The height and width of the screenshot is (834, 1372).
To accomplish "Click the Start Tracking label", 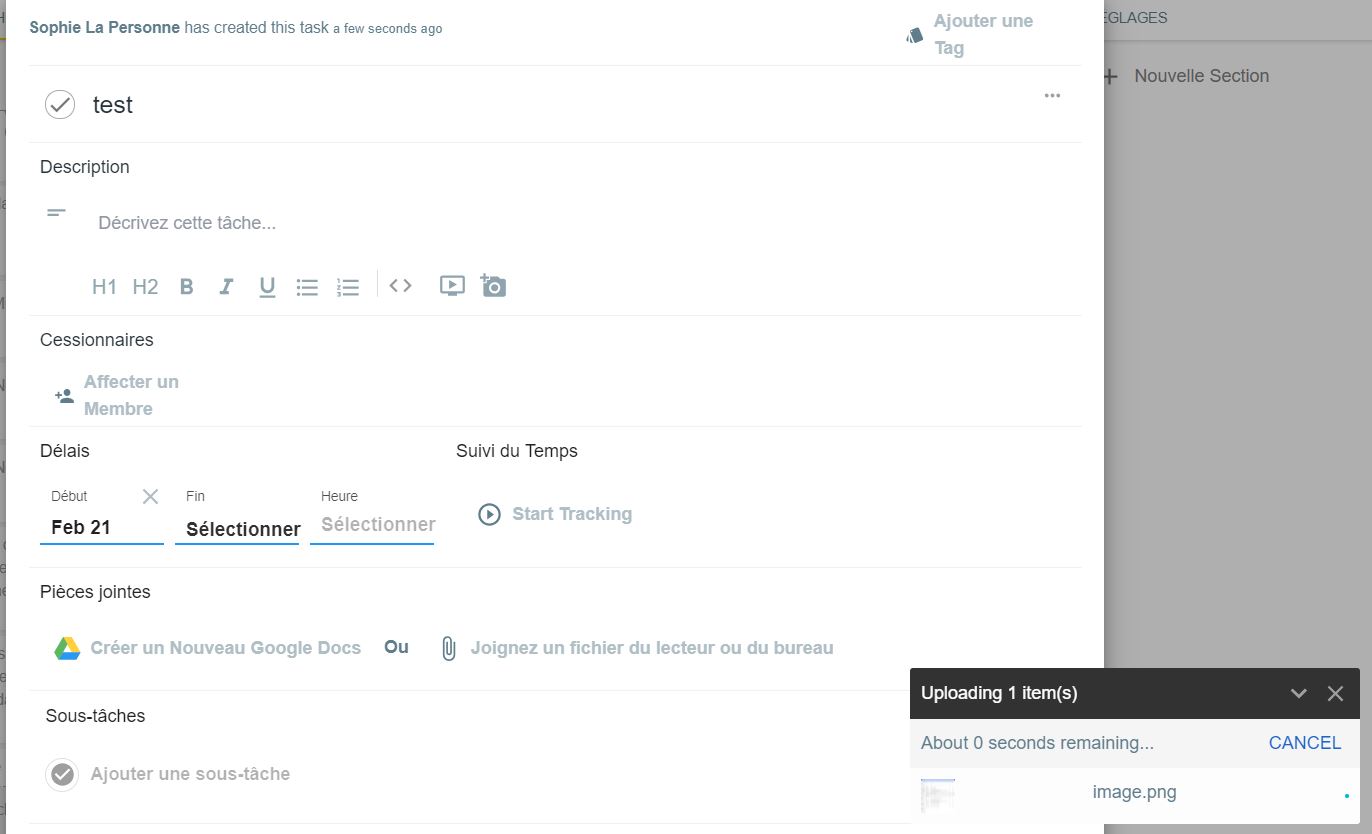I will tap(572, 514).
